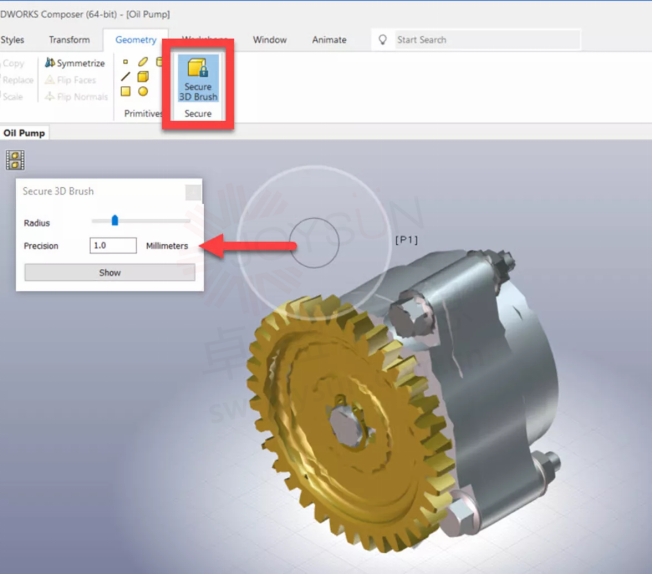Select the Symmetrize command
The width and height of the screenshot is (653, 575).
(x=74, y=63)
